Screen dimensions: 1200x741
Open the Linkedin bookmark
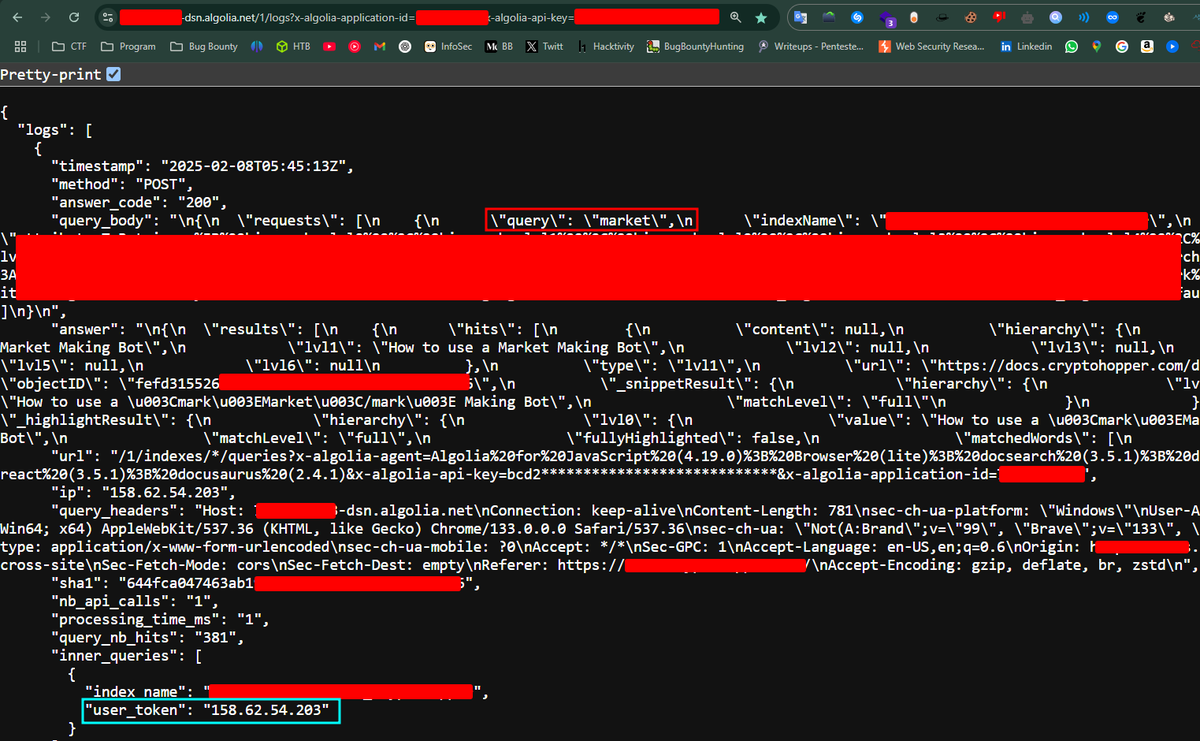[1026, 46]
